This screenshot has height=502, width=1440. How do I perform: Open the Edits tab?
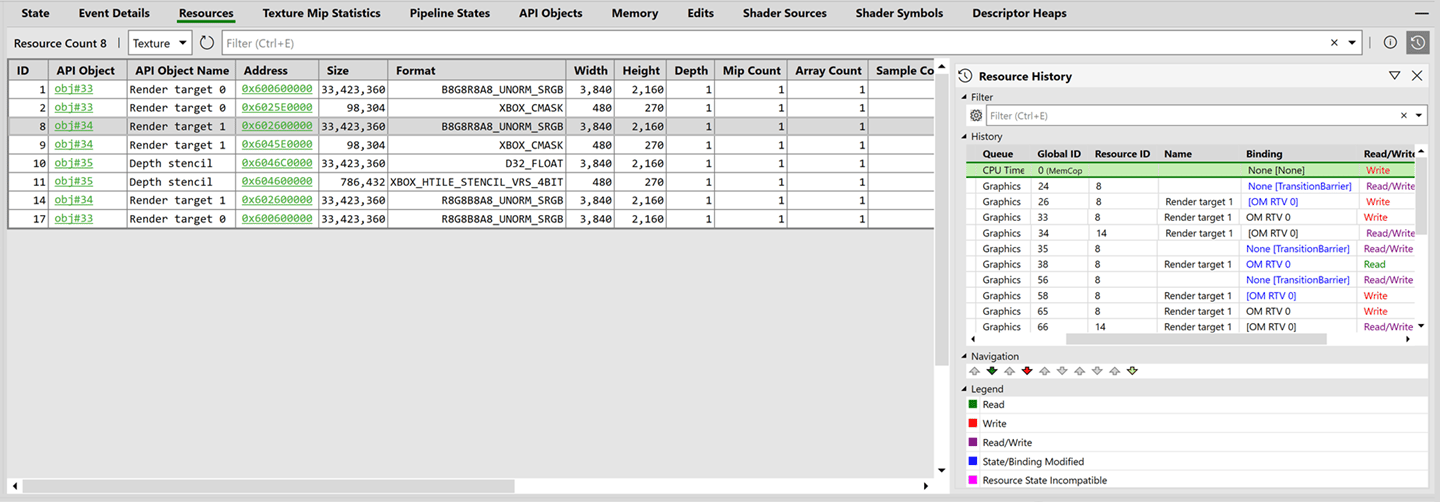click(x=700, y=13)
